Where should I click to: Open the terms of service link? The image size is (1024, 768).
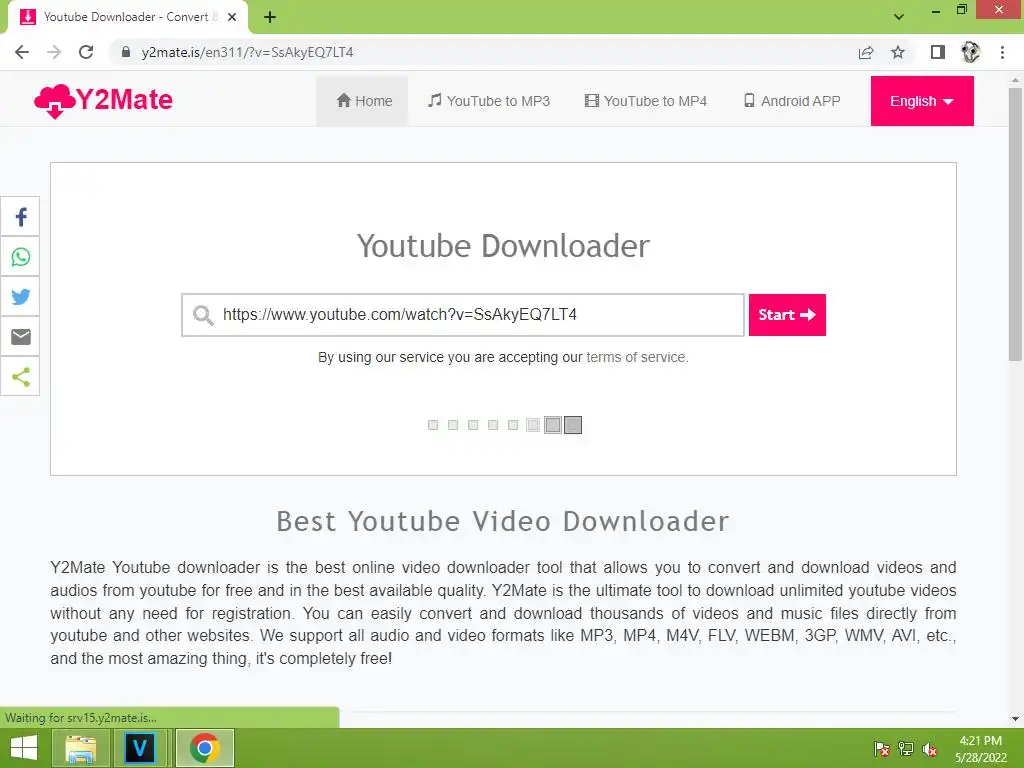pyautogui.click(x=635, y=357)
